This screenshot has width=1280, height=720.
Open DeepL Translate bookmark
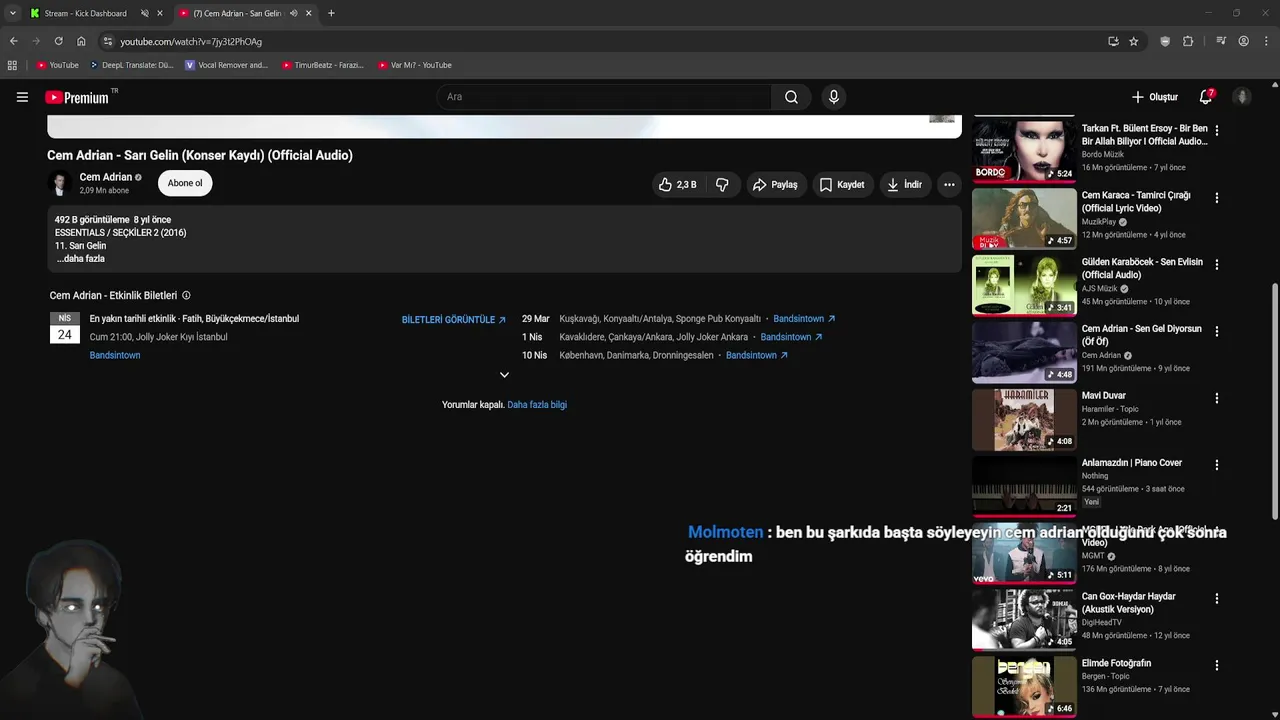(131, 65)
